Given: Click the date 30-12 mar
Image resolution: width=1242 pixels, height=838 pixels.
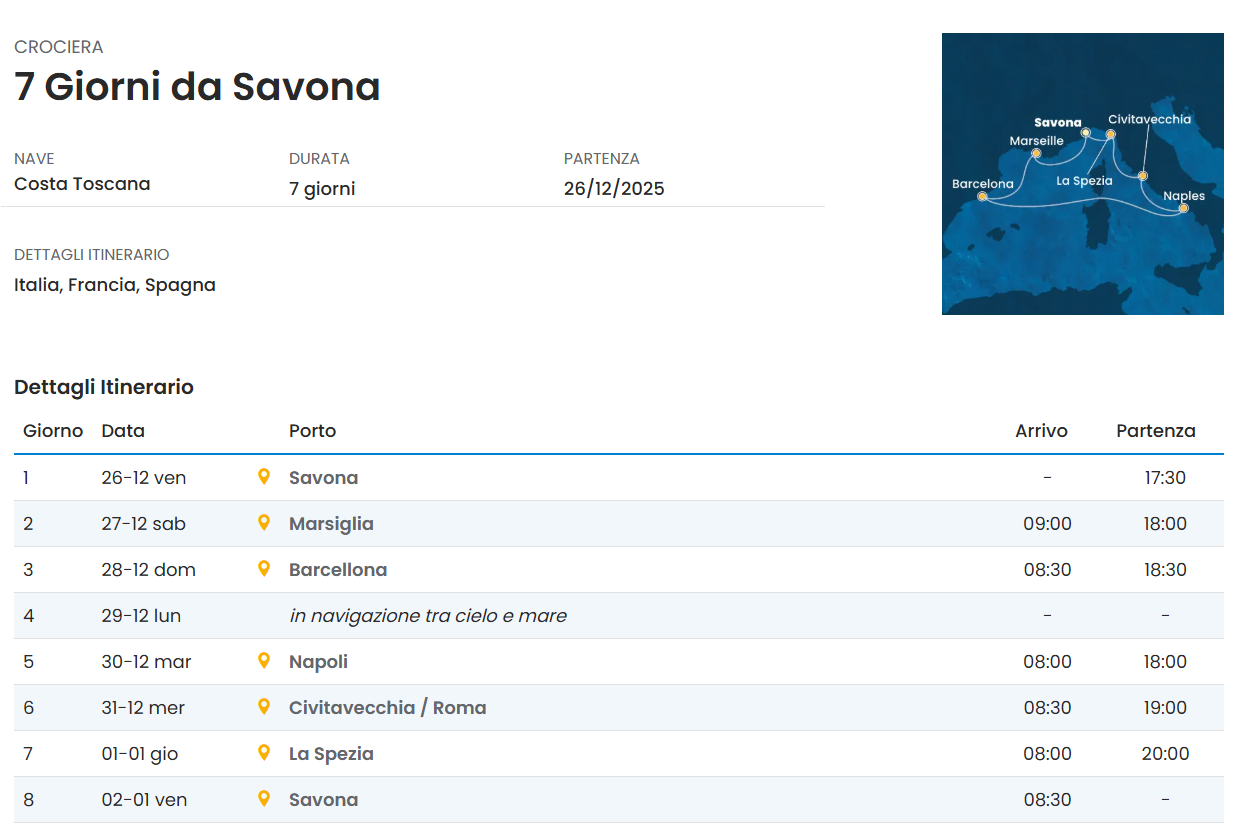Looking at the screenshot, I should point(146,662).
